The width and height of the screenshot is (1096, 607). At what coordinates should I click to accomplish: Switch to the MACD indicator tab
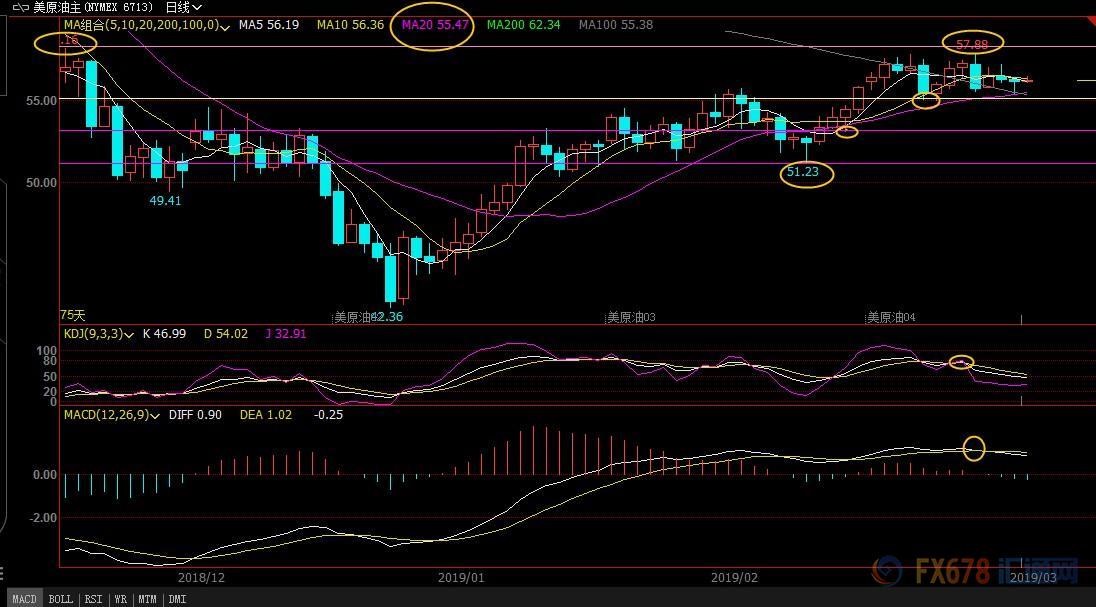[x=24, y=599]
